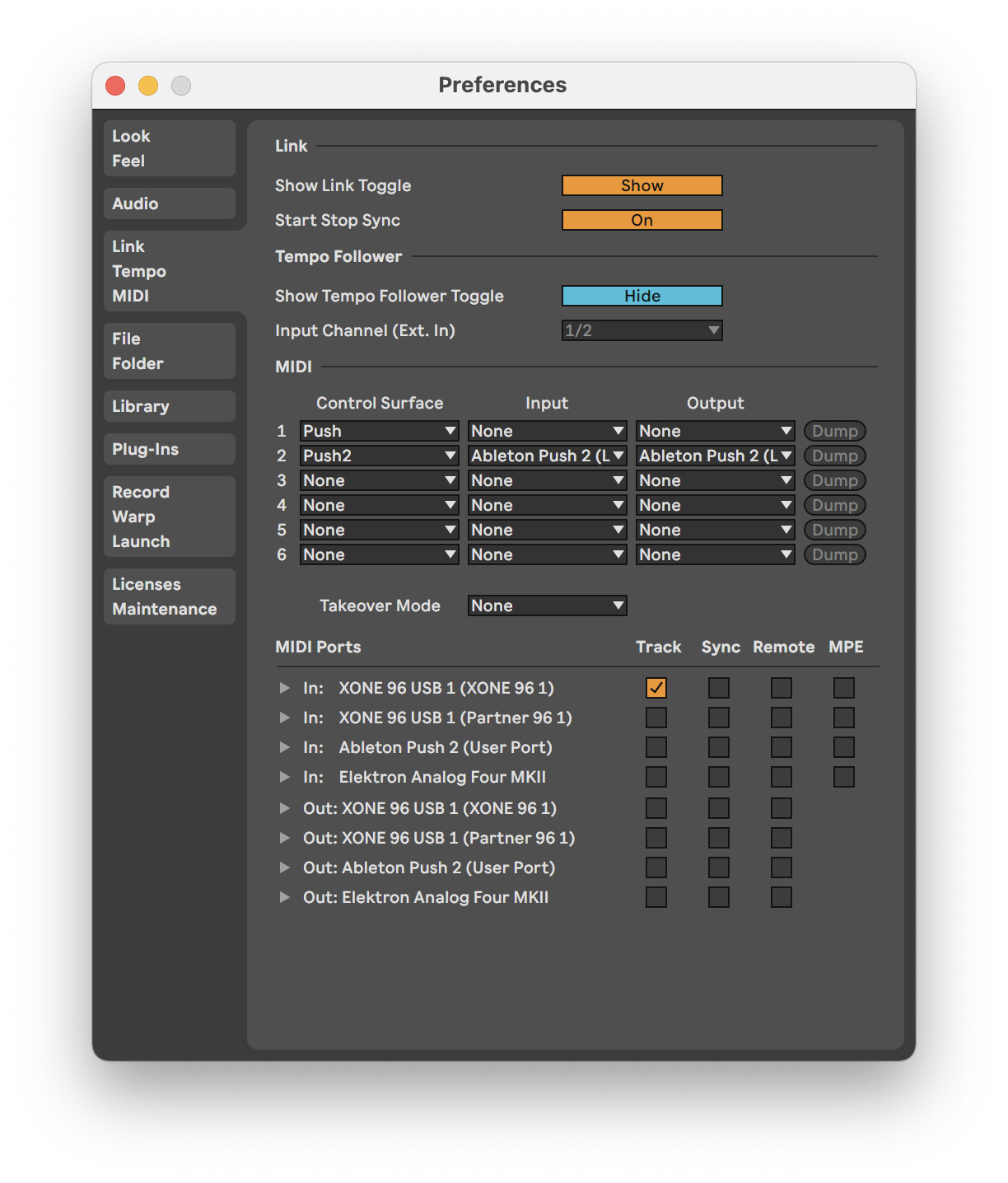The width and height of the screenshot is (1008, 1183).
Task: Open row 4 Input dropdown
Action: [x=548, y=505]
